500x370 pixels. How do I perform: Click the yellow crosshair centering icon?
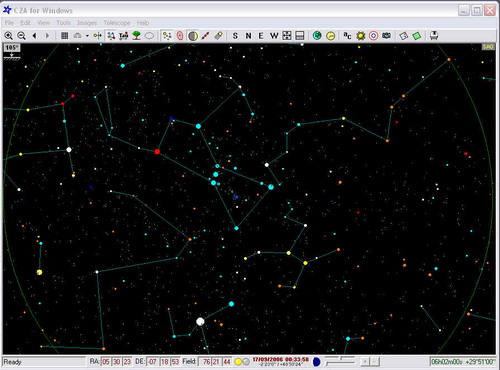click(98, 36)
